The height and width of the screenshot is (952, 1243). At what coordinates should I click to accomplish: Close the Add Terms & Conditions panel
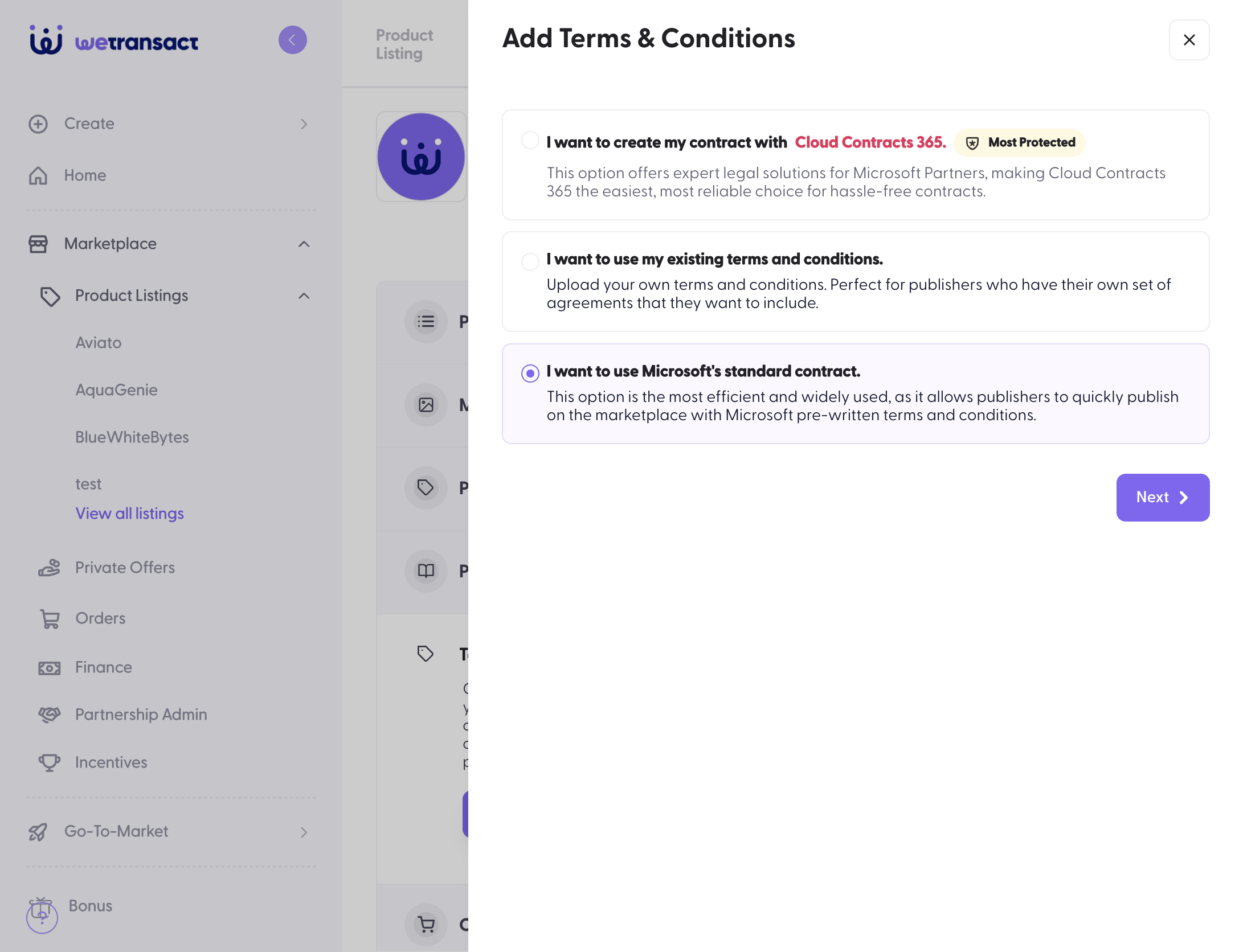[1189, 40]
